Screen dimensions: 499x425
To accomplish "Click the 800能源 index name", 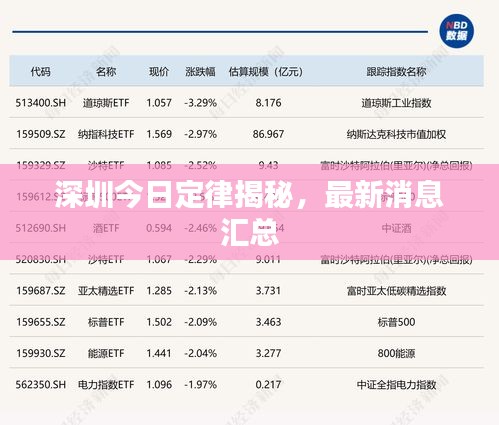I will (396, 353).
